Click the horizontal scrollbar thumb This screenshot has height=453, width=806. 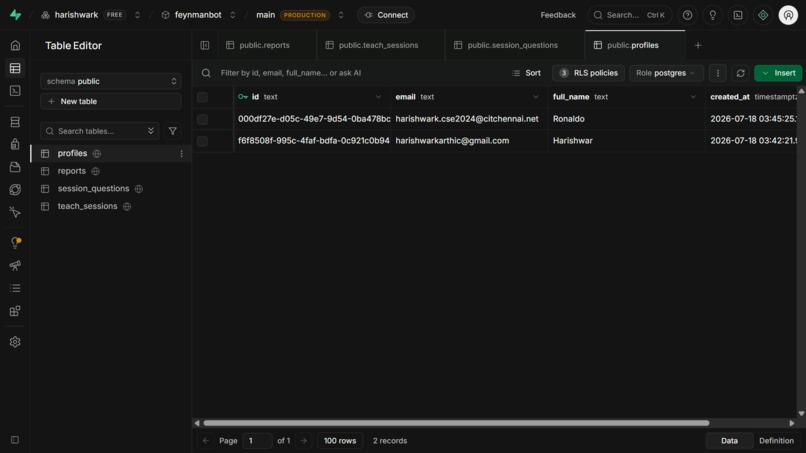(456, 423)
